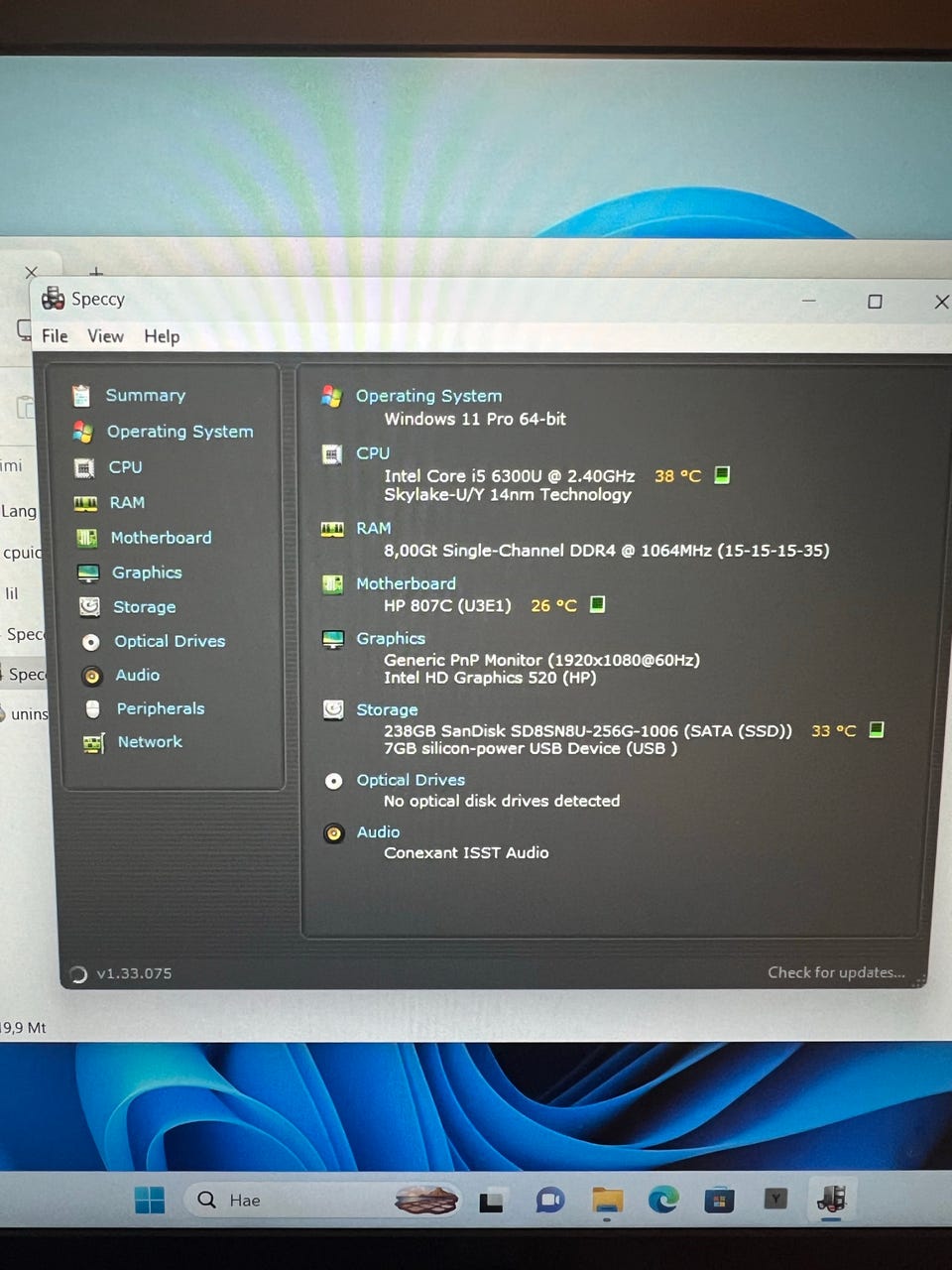Select the CPU chip icon in sidebar
Image resolution: width=952 pixels, height=1270 pixels.
point(84,467)
